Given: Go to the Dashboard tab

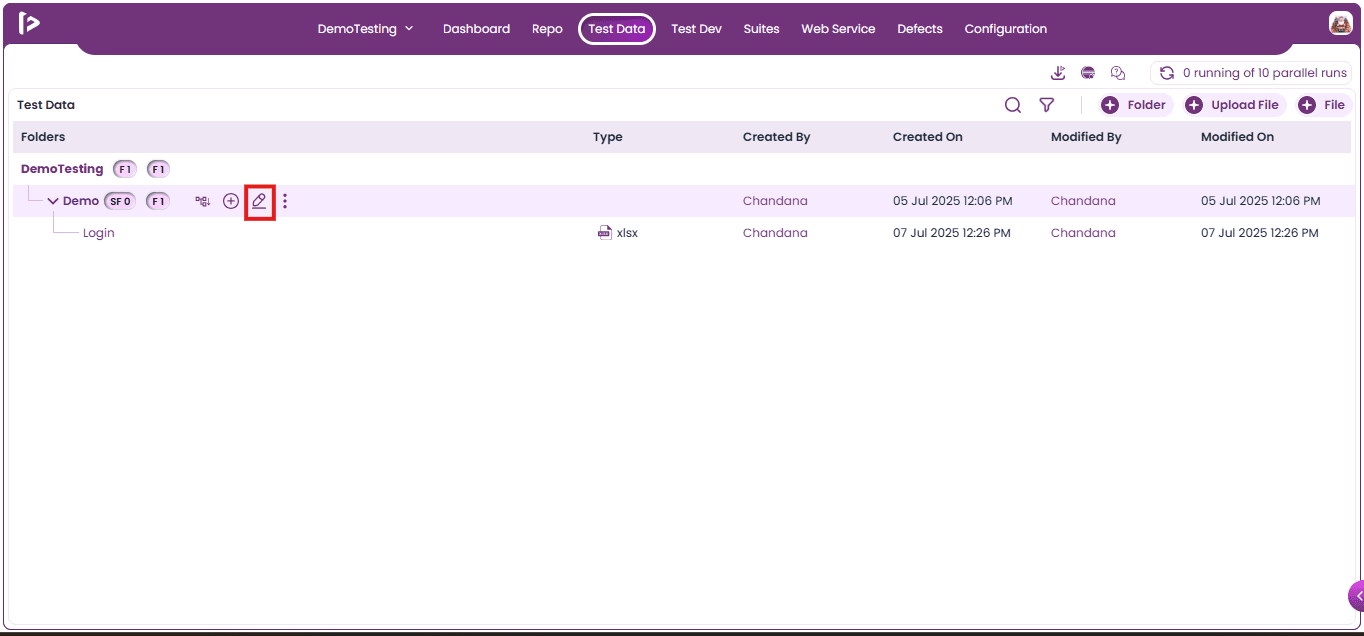Looking at the screenshot, I should pyautogui.click(x=476, y=29).
